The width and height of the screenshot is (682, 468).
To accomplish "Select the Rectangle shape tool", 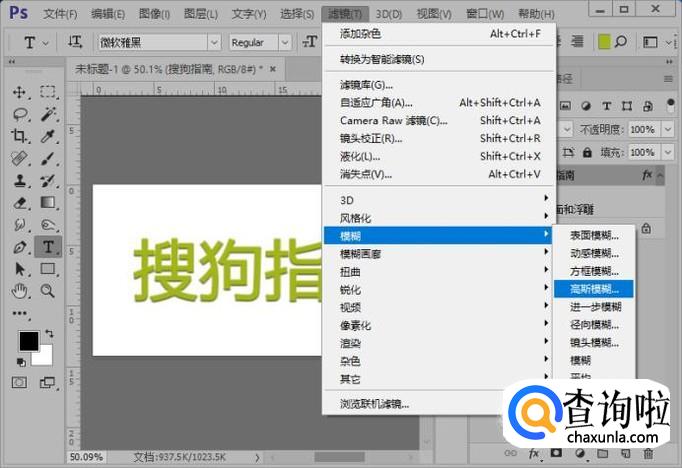I will (x=48, y=269).
